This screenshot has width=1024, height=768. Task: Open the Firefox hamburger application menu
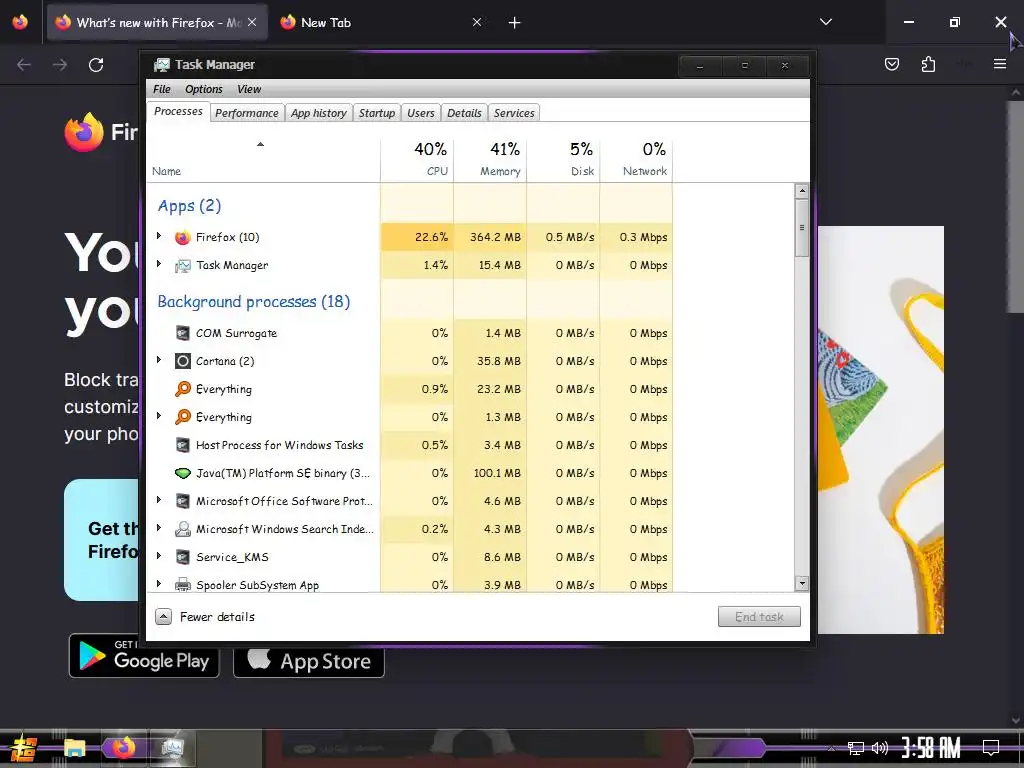tap(1000, 64)
